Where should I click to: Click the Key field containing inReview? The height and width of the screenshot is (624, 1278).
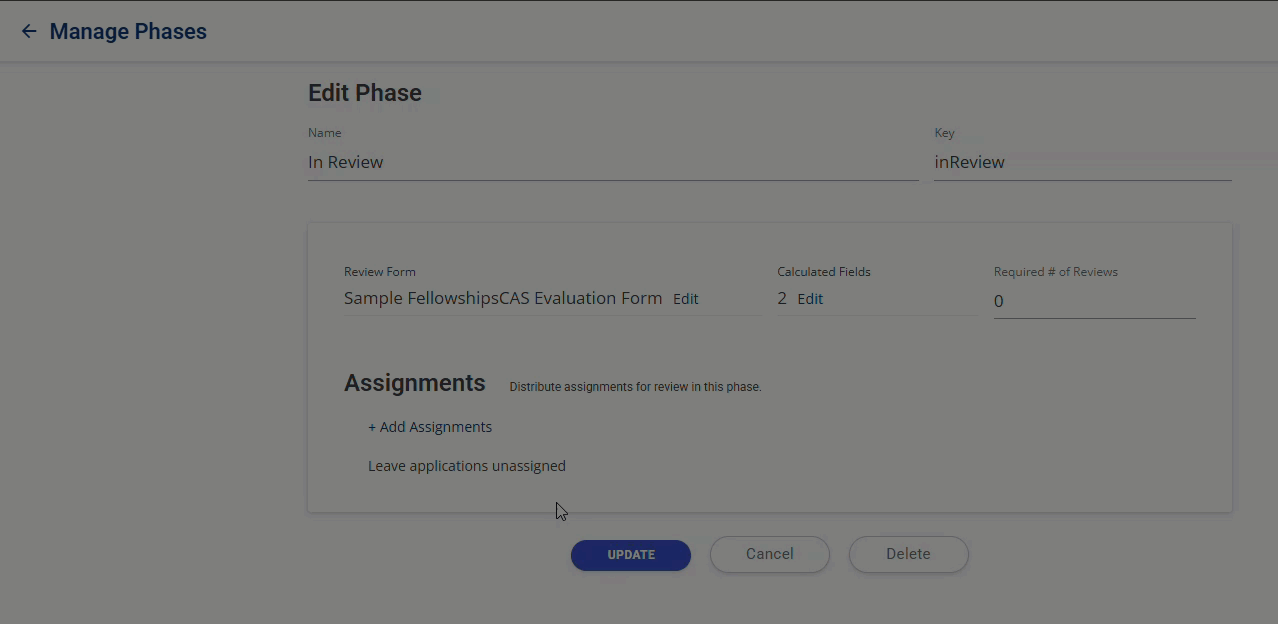coord(1082,162)
